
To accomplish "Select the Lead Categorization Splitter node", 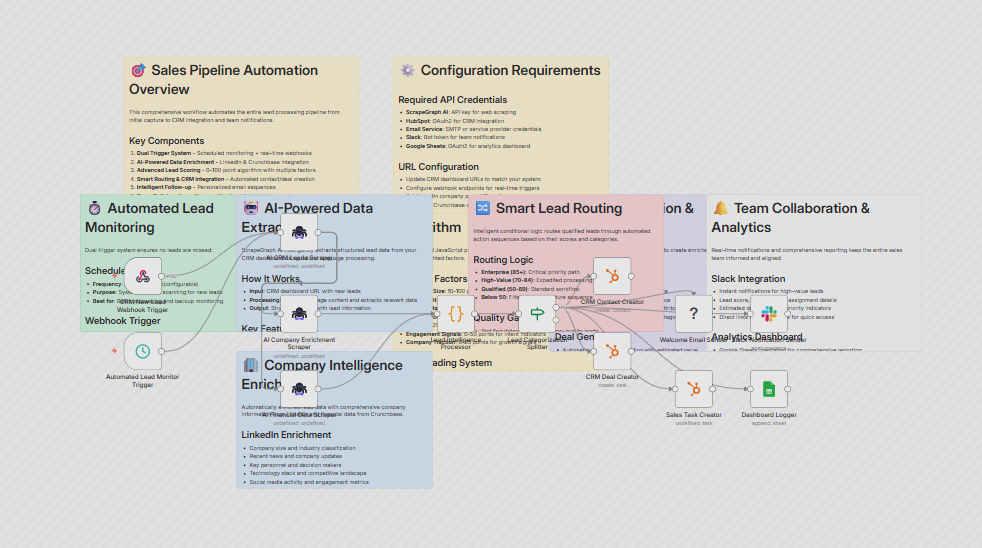I will tap(537, 314).
